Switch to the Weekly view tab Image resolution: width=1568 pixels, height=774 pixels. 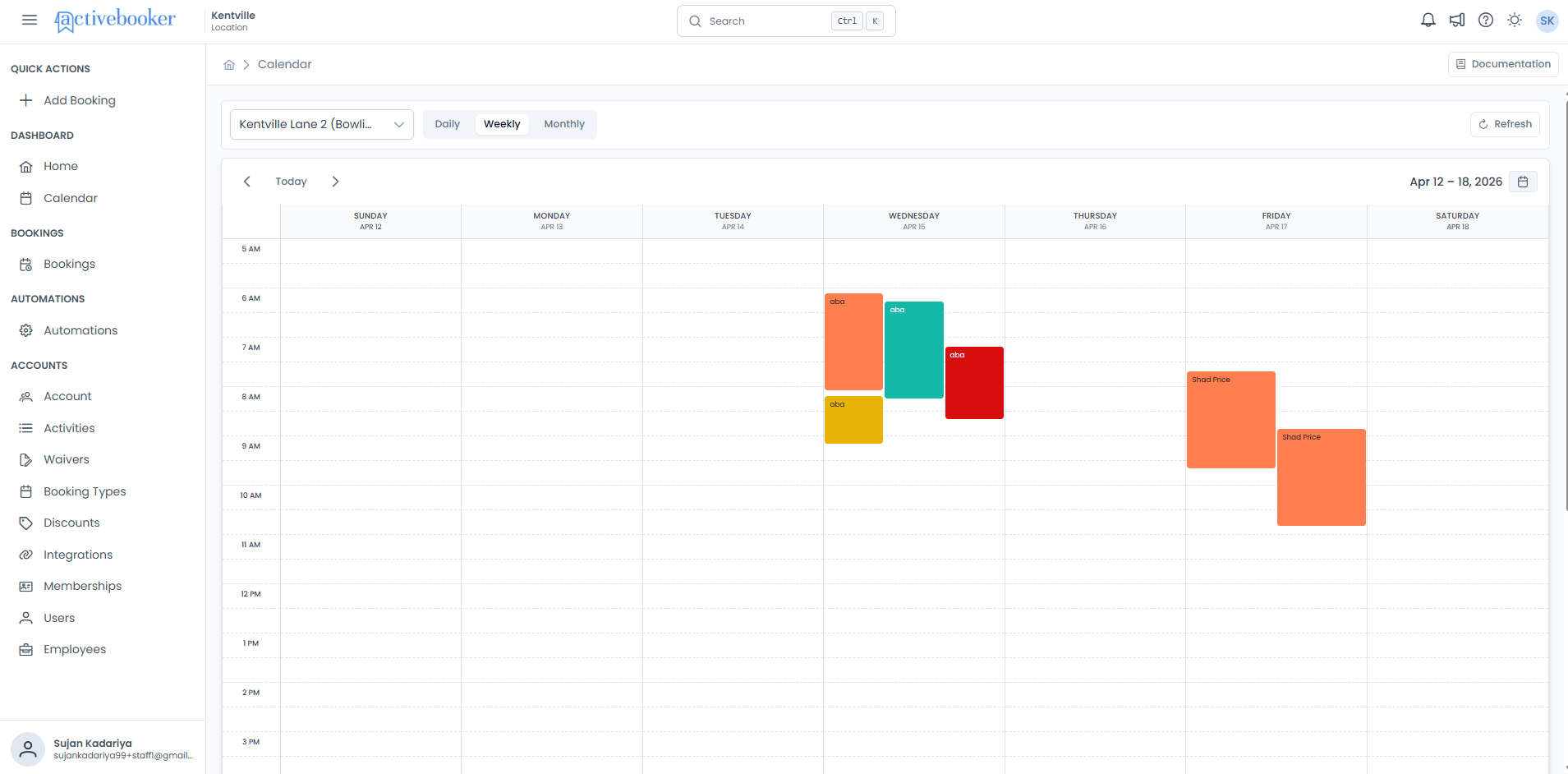[502, 124]
